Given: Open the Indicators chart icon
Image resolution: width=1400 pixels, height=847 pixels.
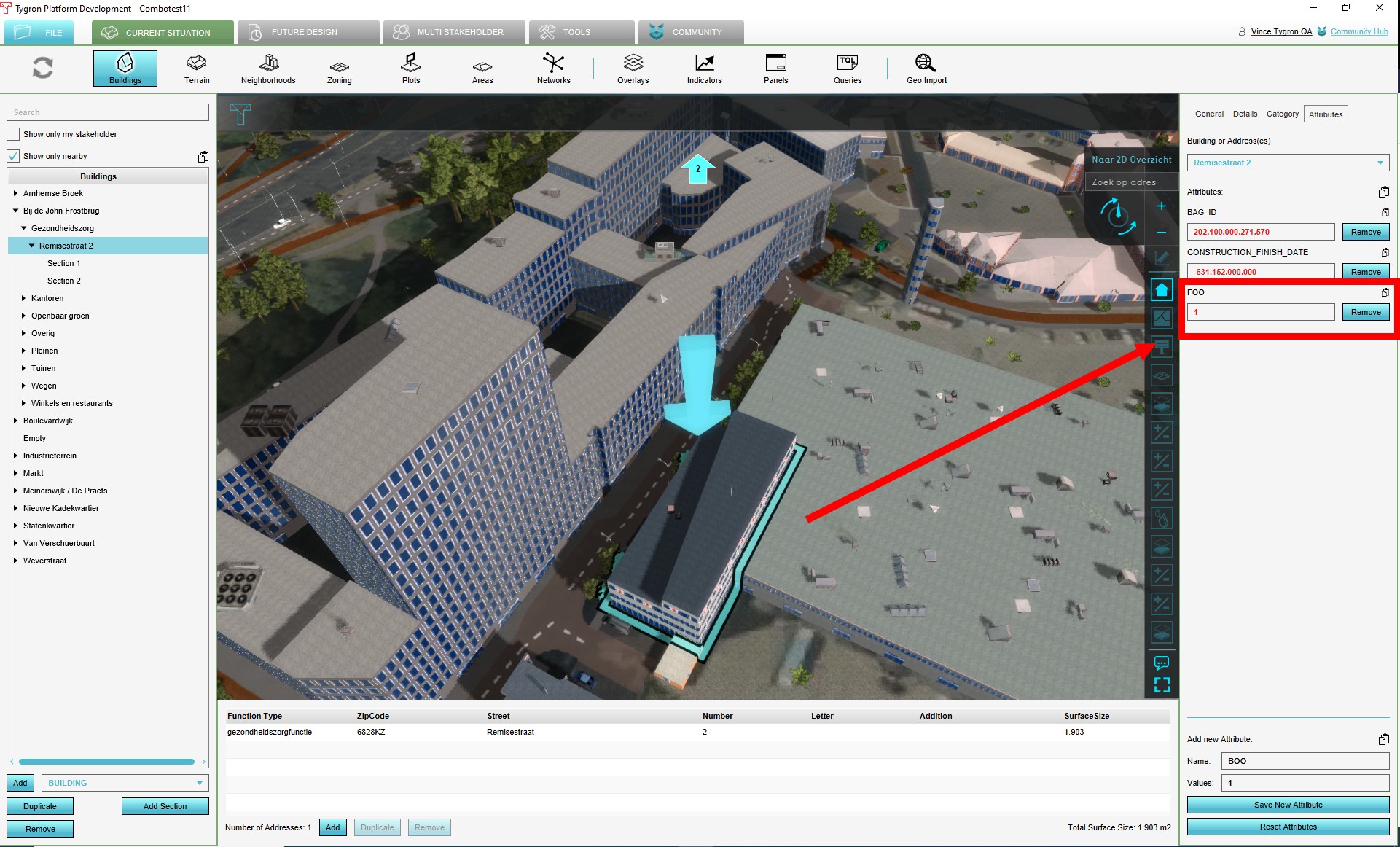Looking at the screenshot, I should (x=704, y=69).
